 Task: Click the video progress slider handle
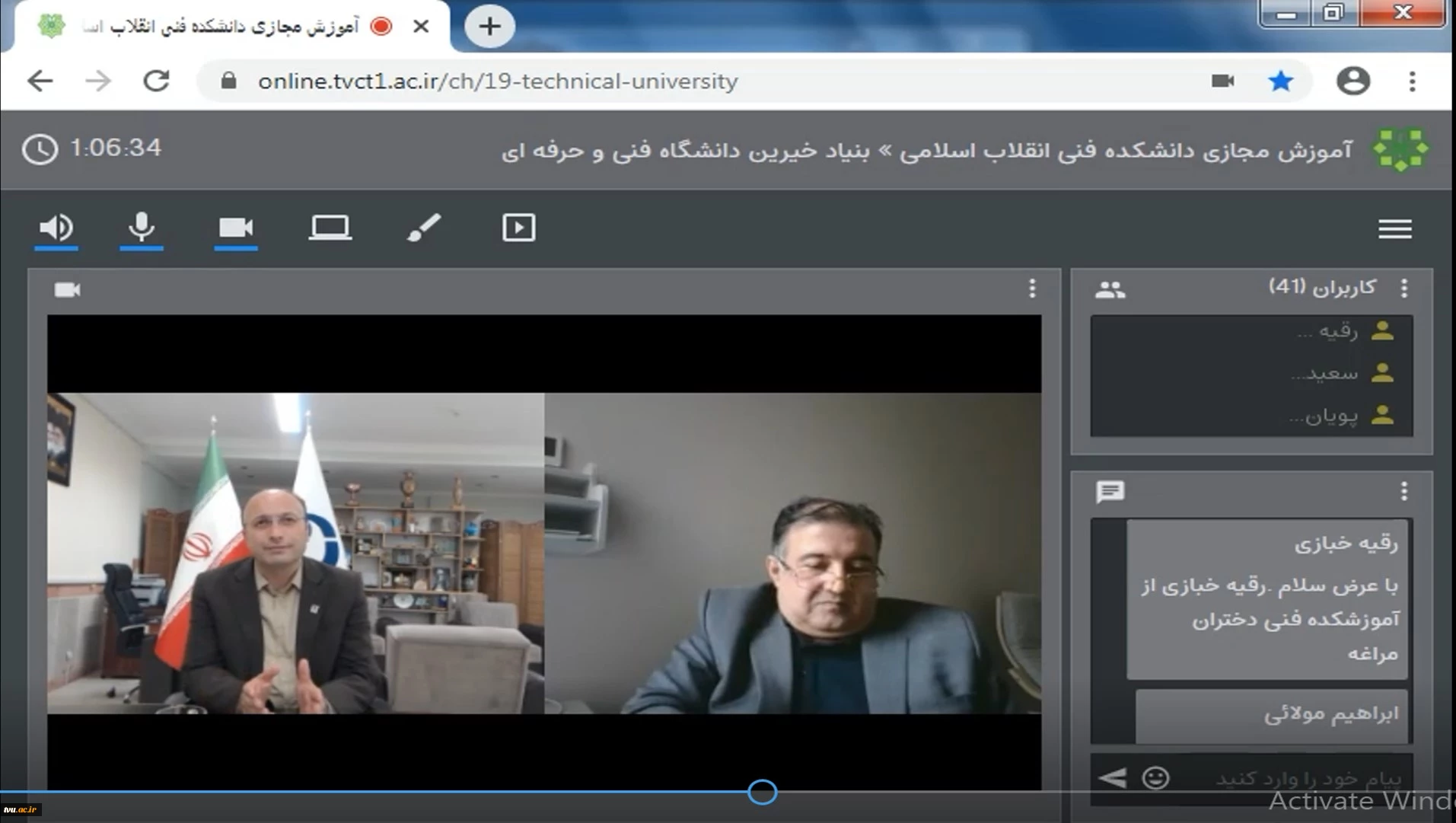click(x=762, y=792)
